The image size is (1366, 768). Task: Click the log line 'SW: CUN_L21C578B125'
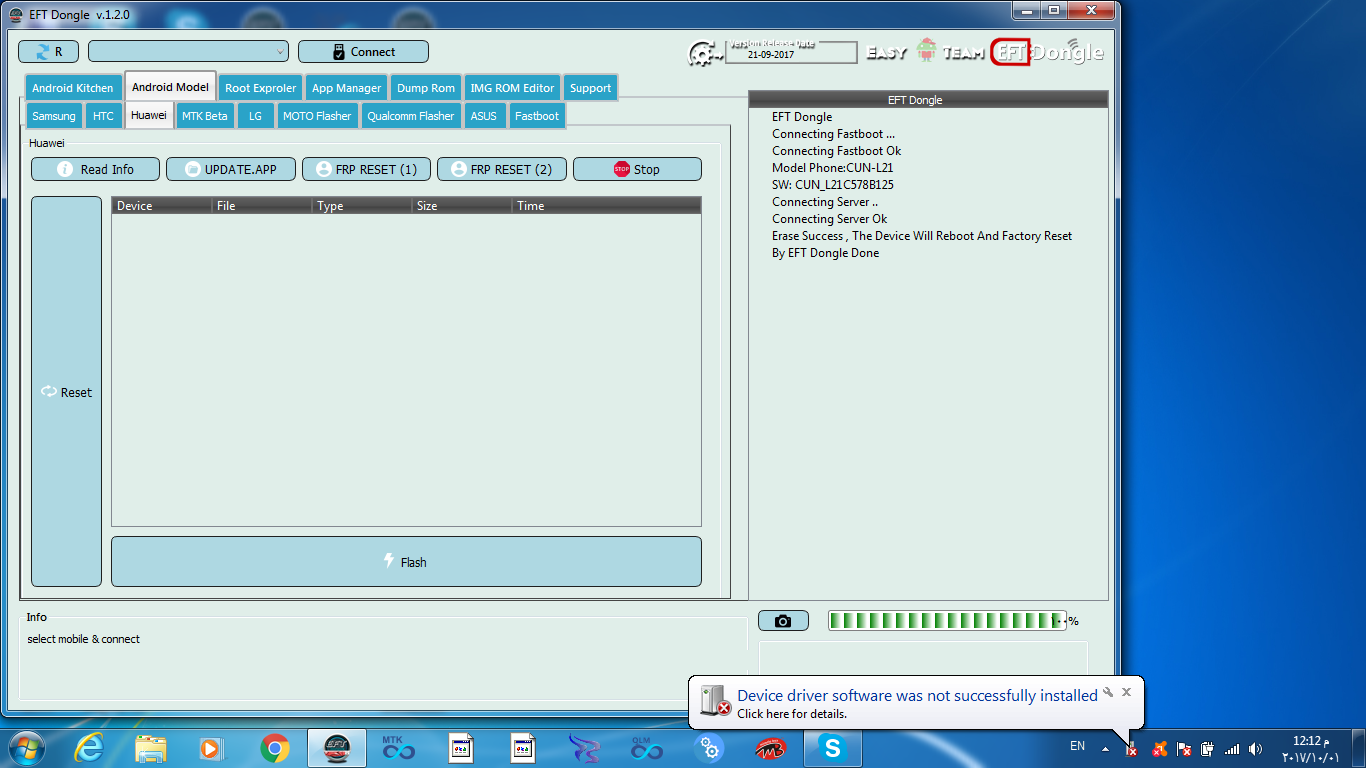click(832, 185)
